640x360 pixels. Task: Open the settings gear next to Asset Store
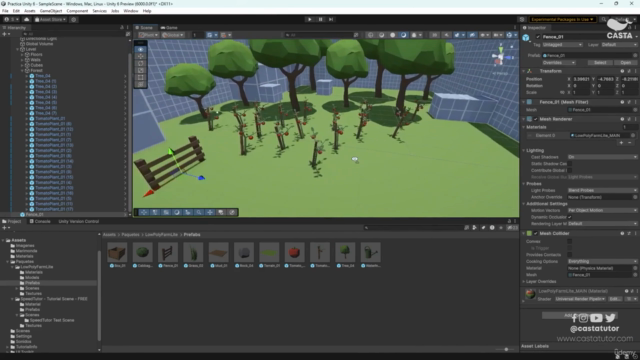[74, 19]
